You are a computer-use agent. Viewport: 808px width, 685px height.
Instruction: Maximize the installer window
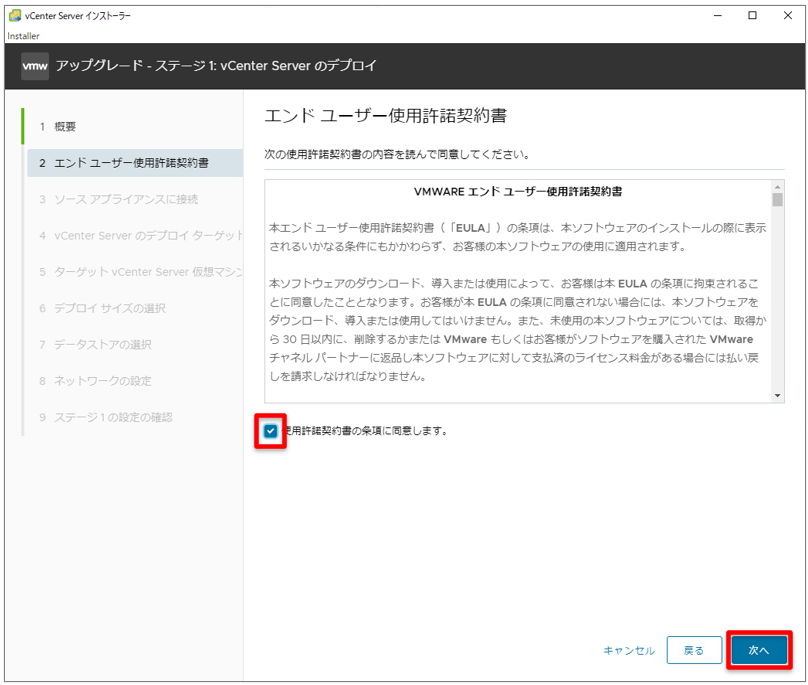752,15
